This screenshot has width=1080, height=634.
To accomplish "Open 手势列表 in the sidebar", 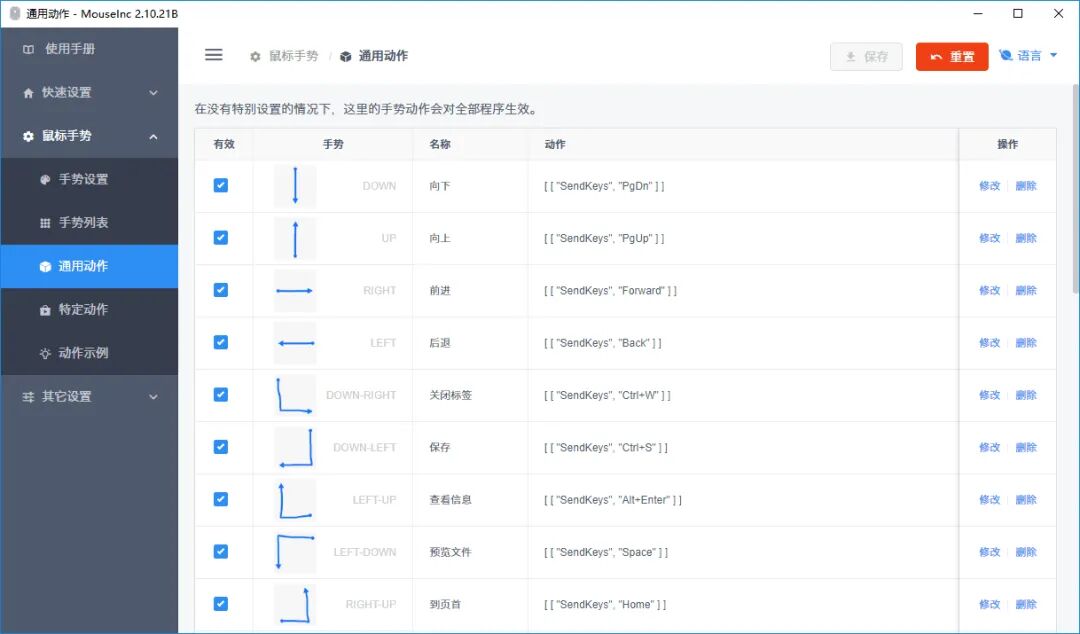I will (x=90, y=223).
